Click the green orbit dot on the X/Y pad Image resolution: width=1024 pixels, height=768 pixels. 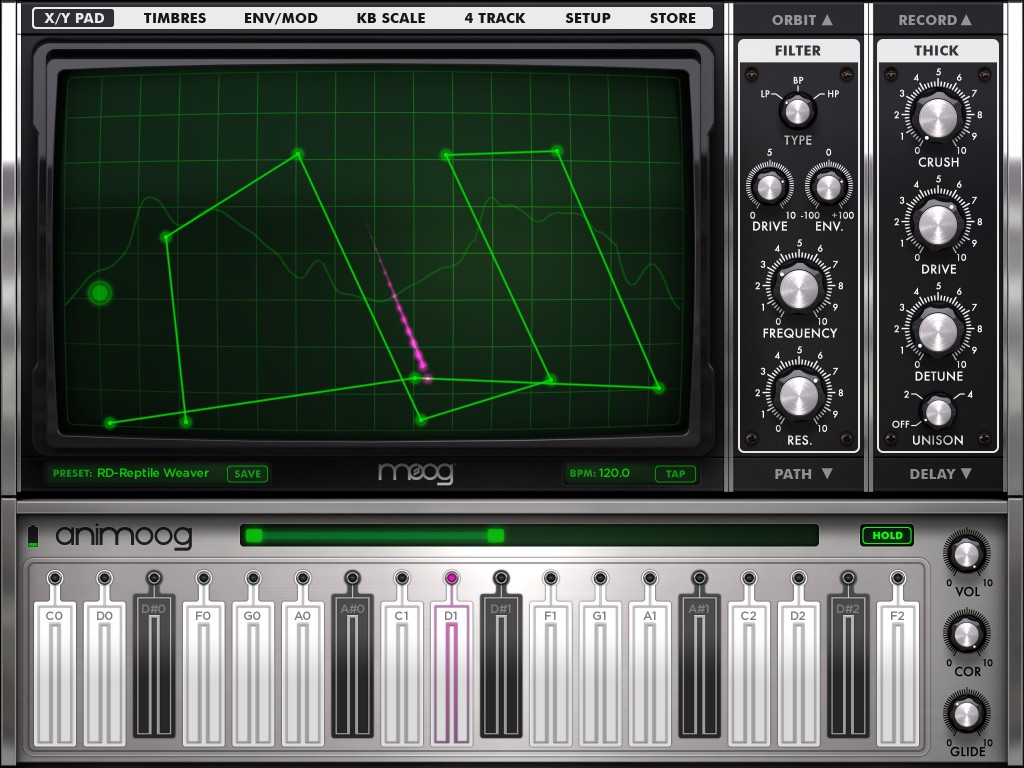(100, 293)
